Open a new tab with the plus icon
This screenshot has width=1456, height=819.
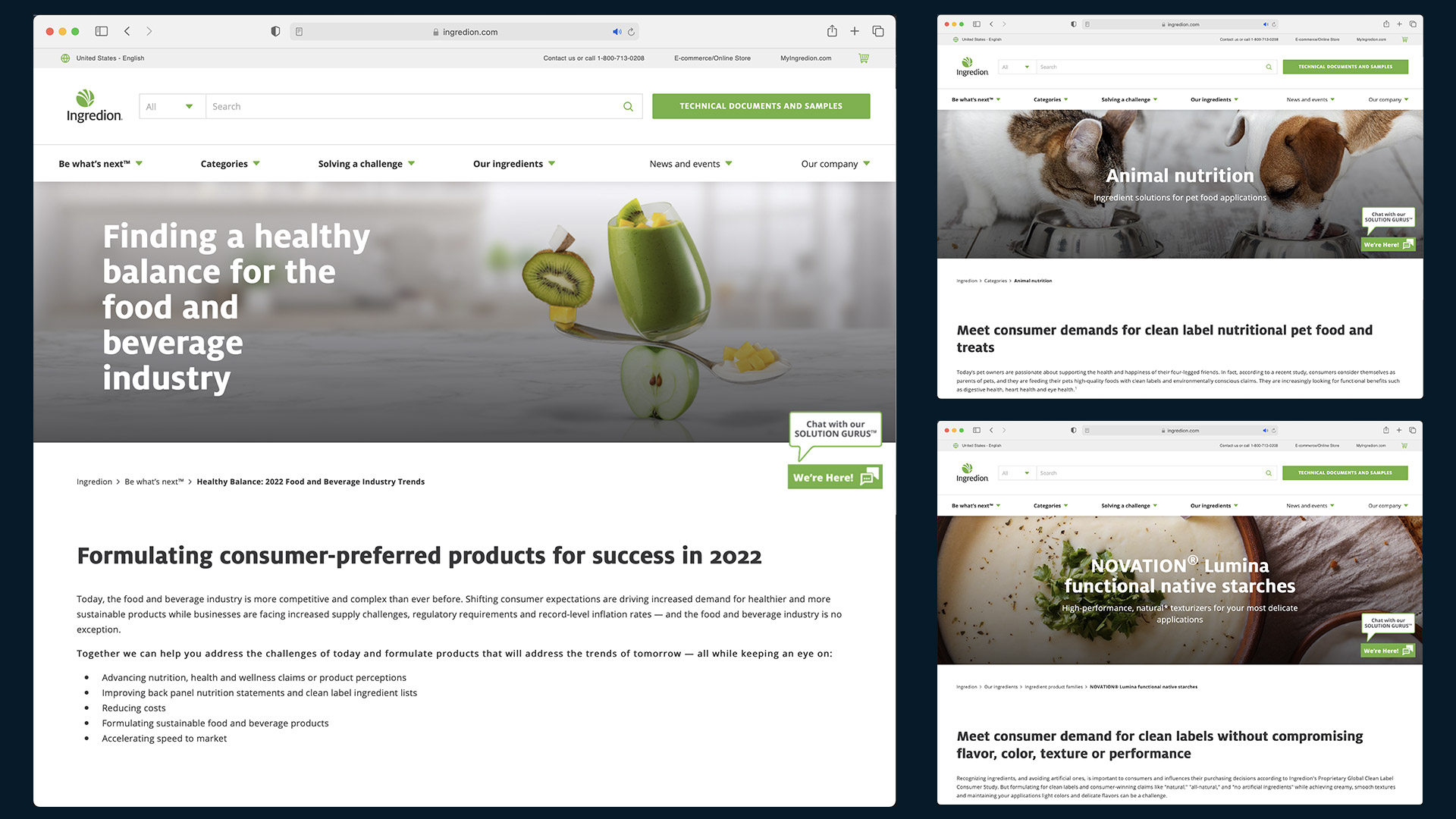point(855,31)
